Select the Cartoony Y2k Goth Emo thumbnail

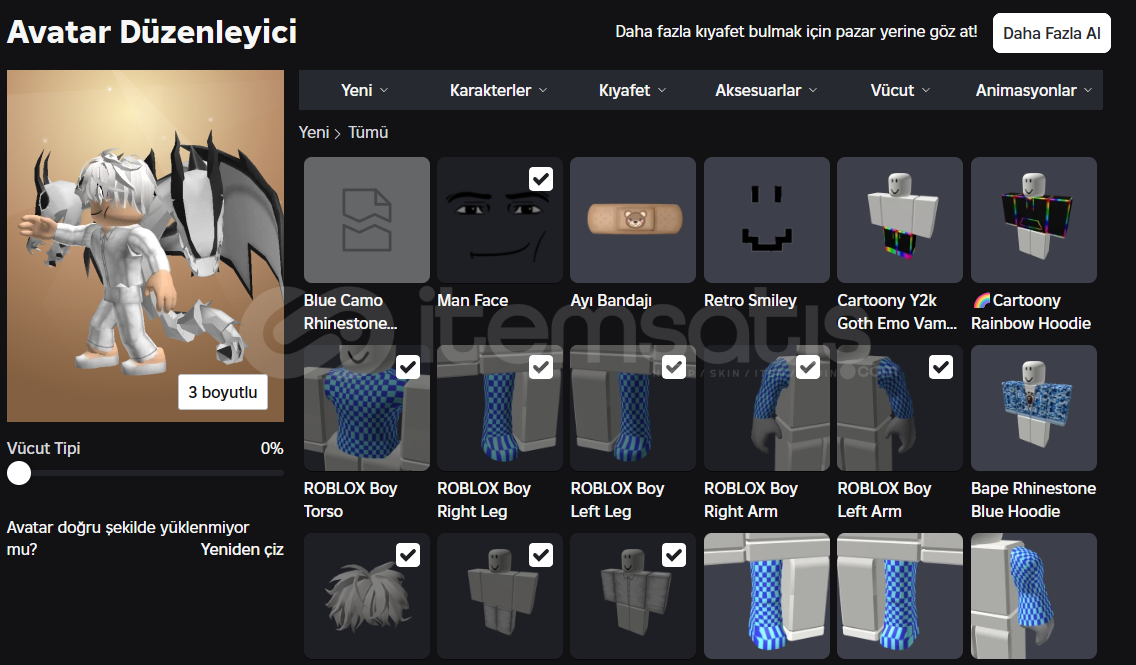tap(900, 219)
